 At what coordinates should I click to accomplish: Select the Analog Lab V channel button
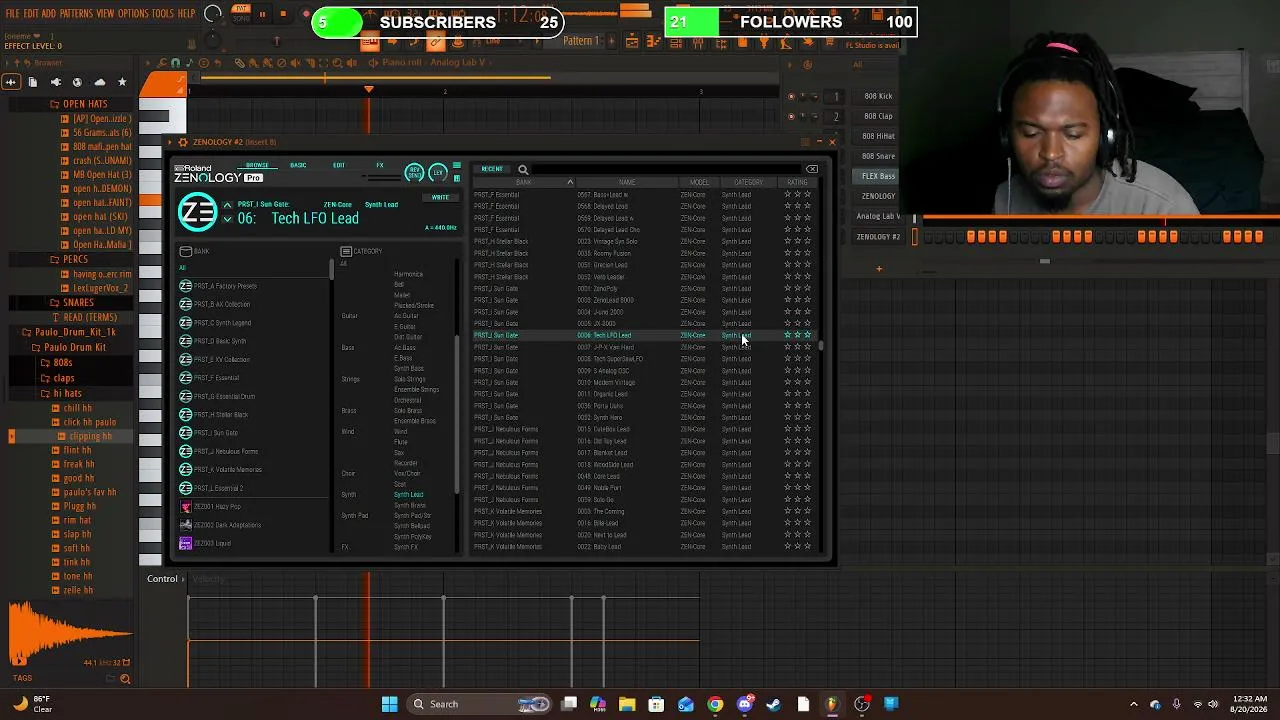pyautogui.click(x=878, y=216)
